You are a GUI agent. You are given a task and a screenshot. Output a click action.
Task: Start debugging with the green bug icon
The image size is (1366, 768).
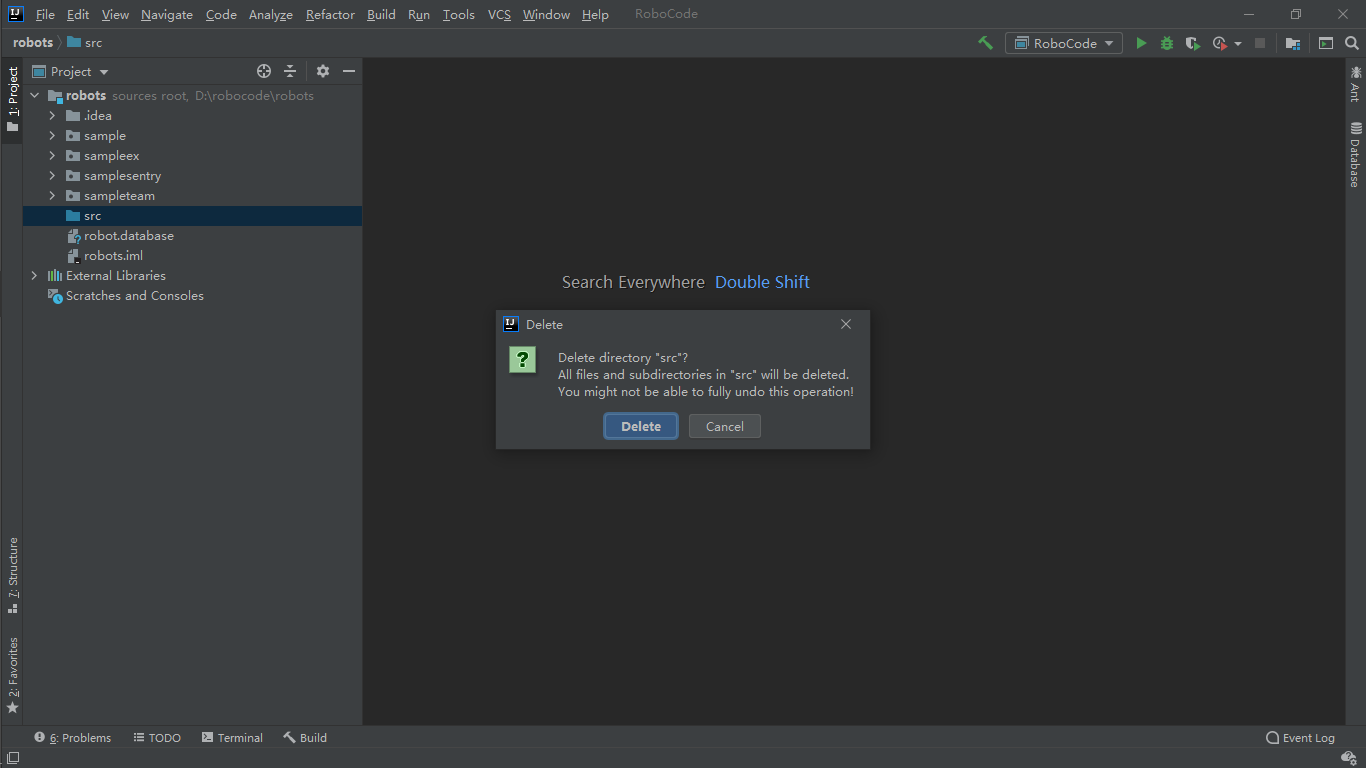[1167, 43]
